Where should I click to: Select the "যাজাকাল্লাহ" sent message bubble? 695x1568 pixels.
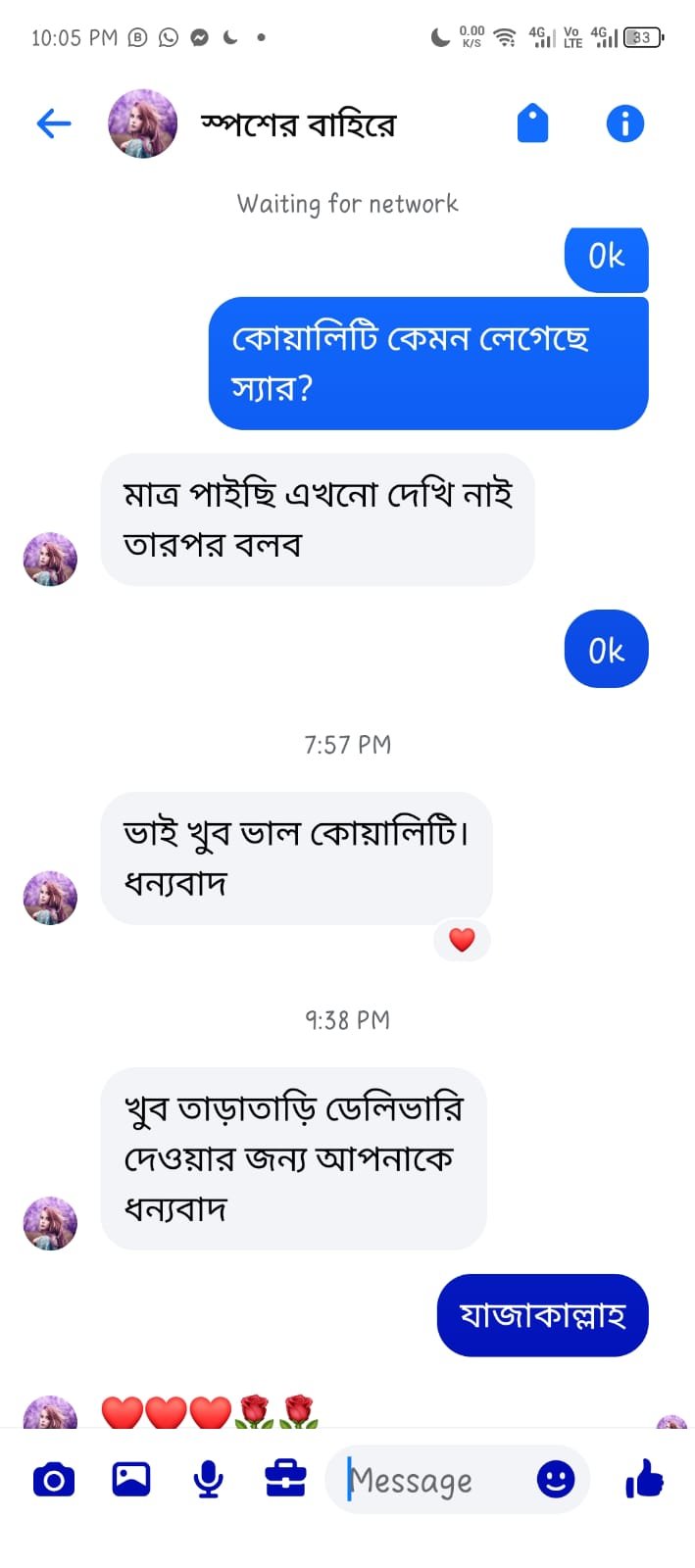click(x=542, y=1315)
